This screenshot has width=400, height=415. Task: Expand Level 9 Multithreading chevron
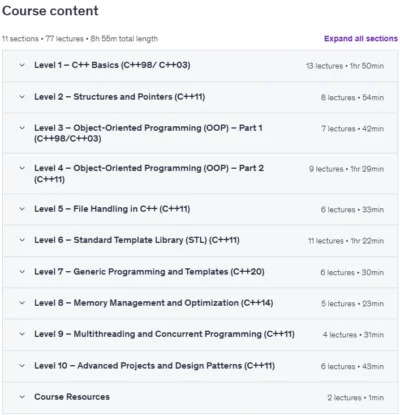[x=22, y=334]
